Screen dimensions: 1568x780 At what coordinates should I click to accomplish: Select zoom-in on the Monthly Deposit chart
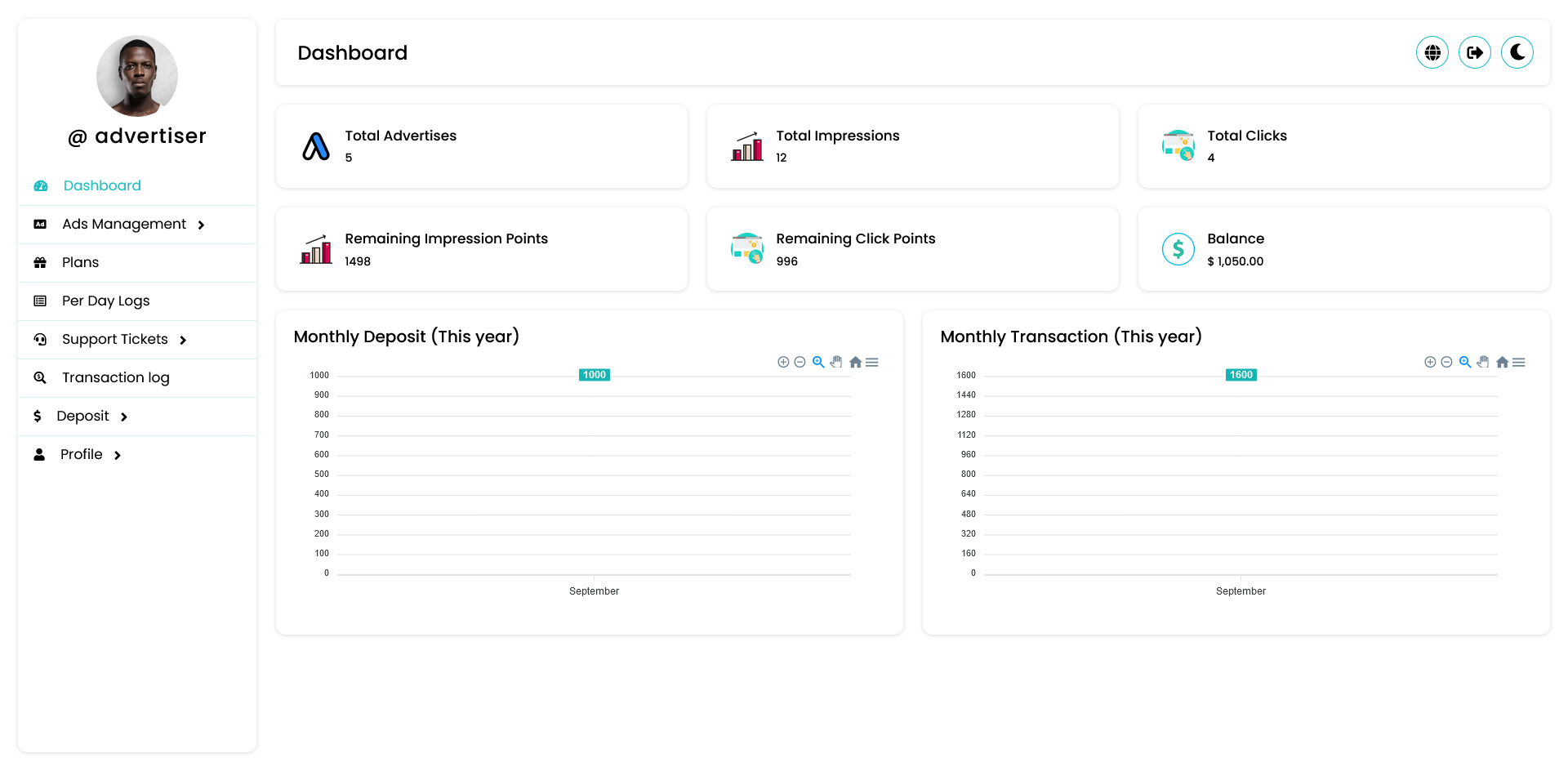click(x=782, y=362)
